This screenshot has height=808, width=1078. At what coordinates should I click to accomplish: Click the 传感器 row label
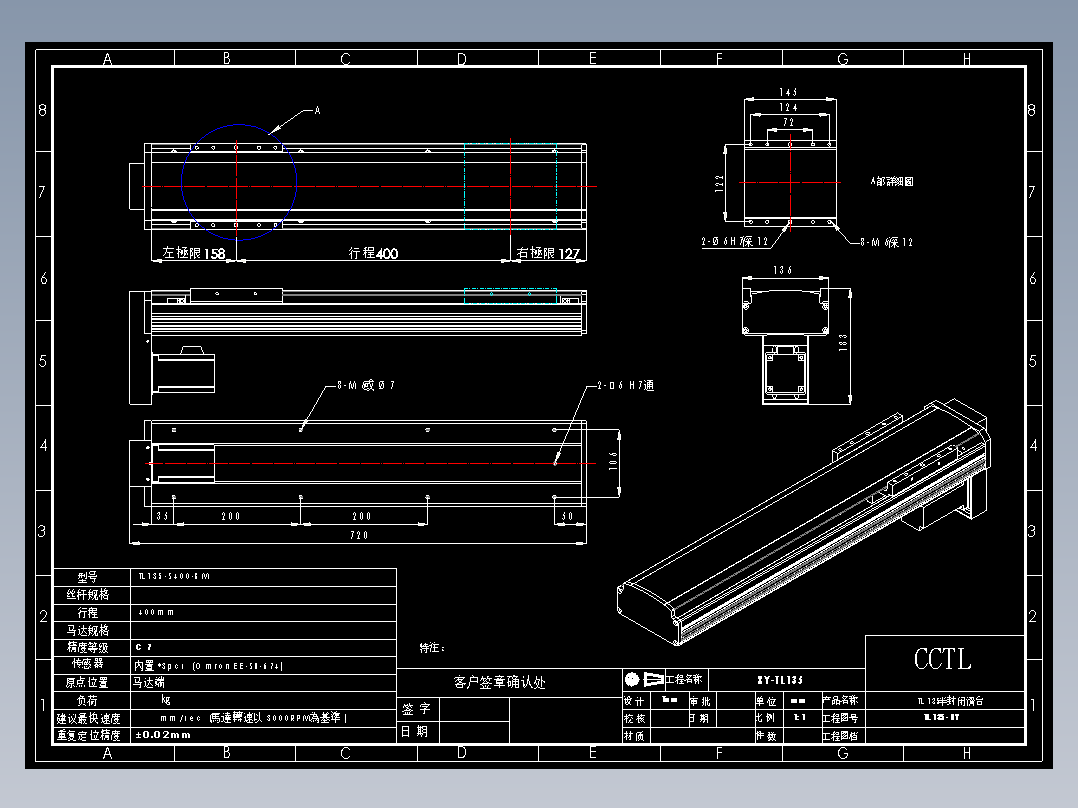pyautogui.click(x=87, y=664)
